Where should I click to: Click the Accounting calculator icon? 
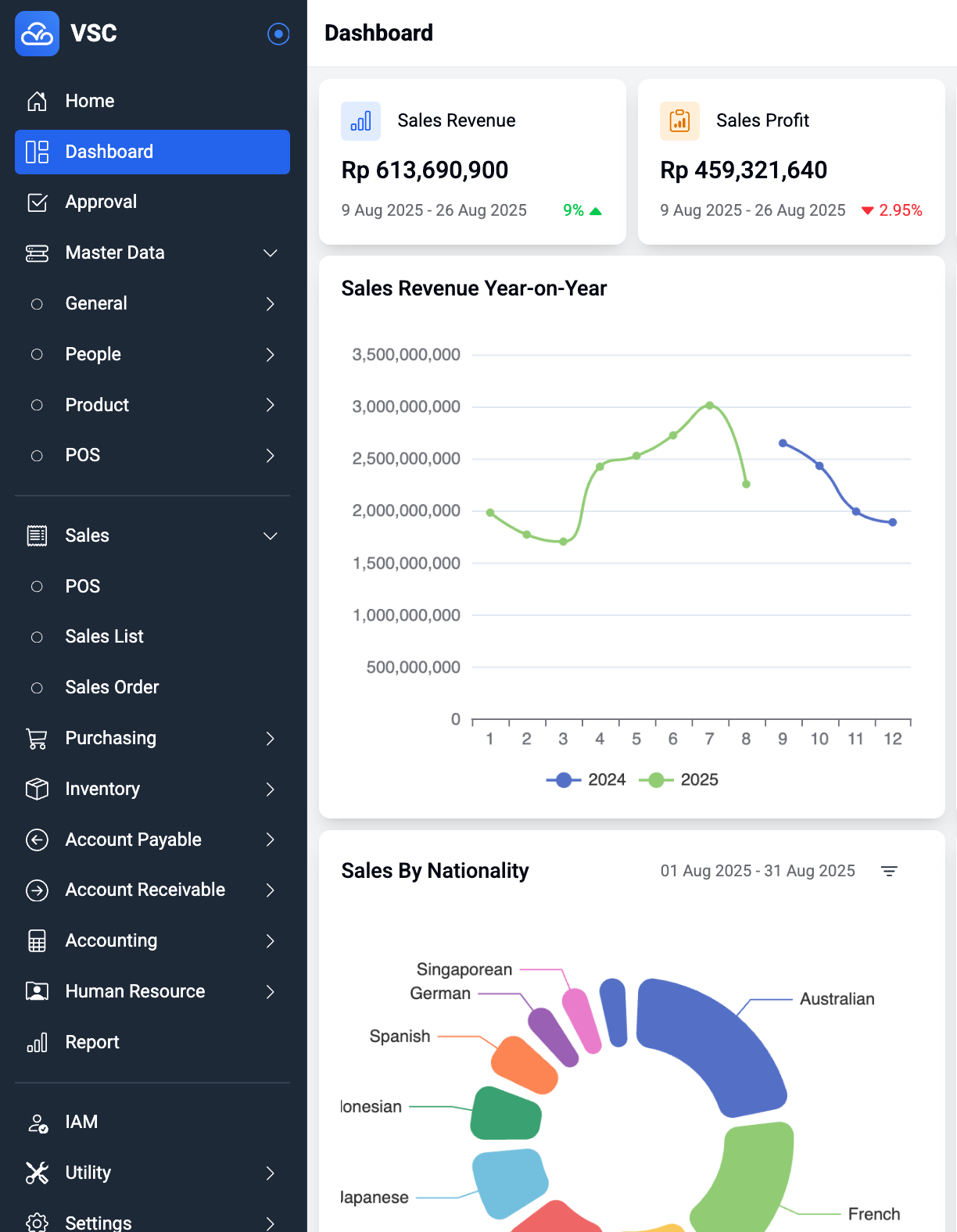point(37,941)
